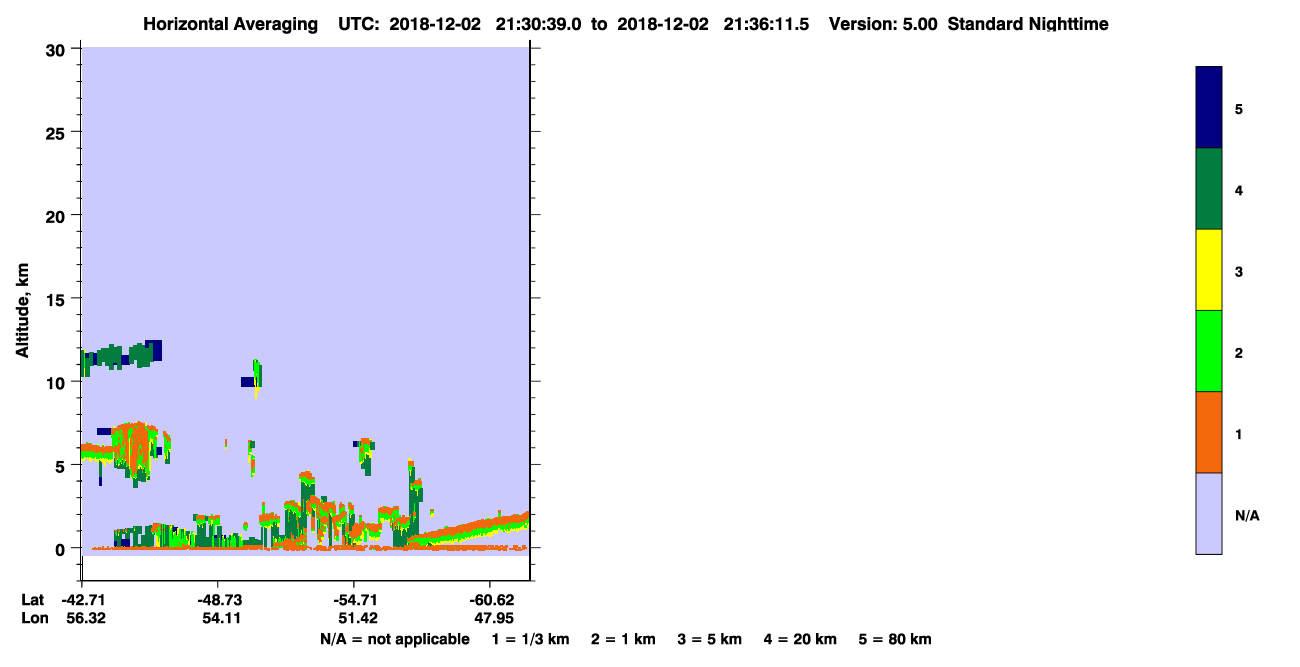Click the 'Lat' row label
Screen dimensions: 1300x667
click(32, 600)
